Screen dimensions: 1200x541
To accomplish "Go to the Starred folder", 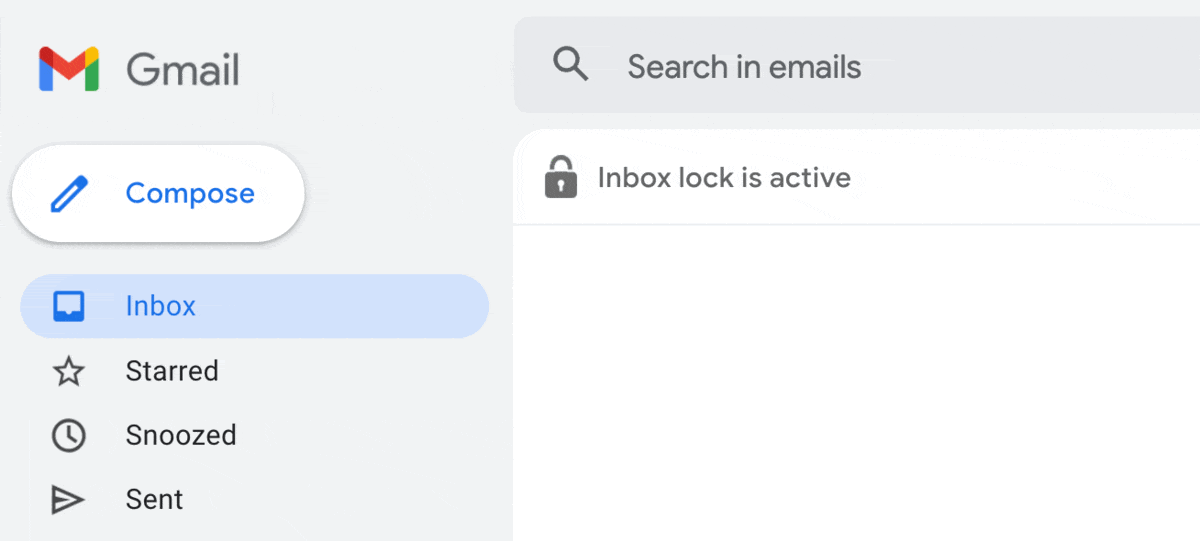I will pos(172,371).
